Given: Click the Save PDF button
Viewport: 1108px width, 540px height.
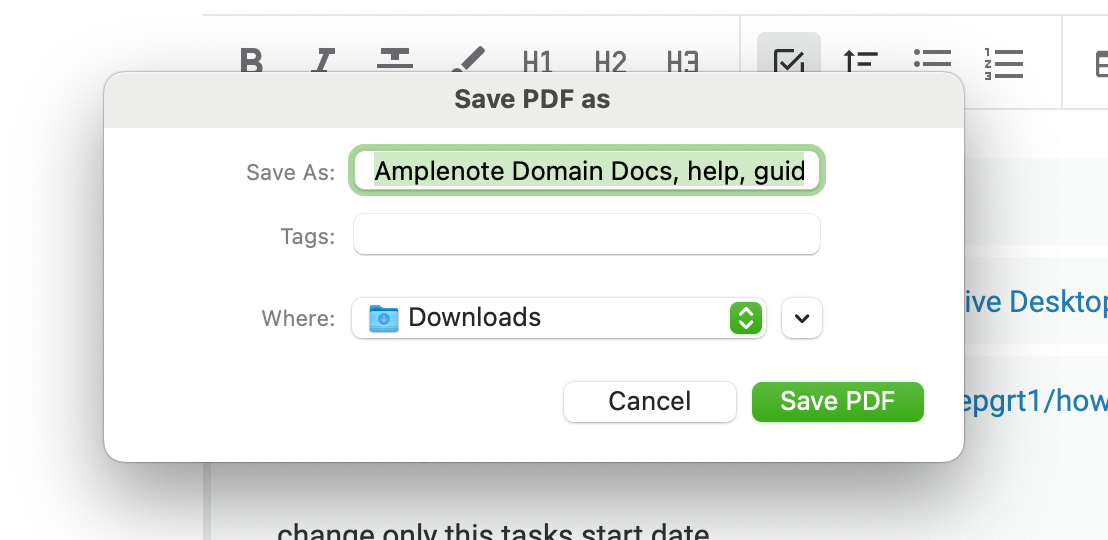Looking at the screenshot, I should 837,401.
